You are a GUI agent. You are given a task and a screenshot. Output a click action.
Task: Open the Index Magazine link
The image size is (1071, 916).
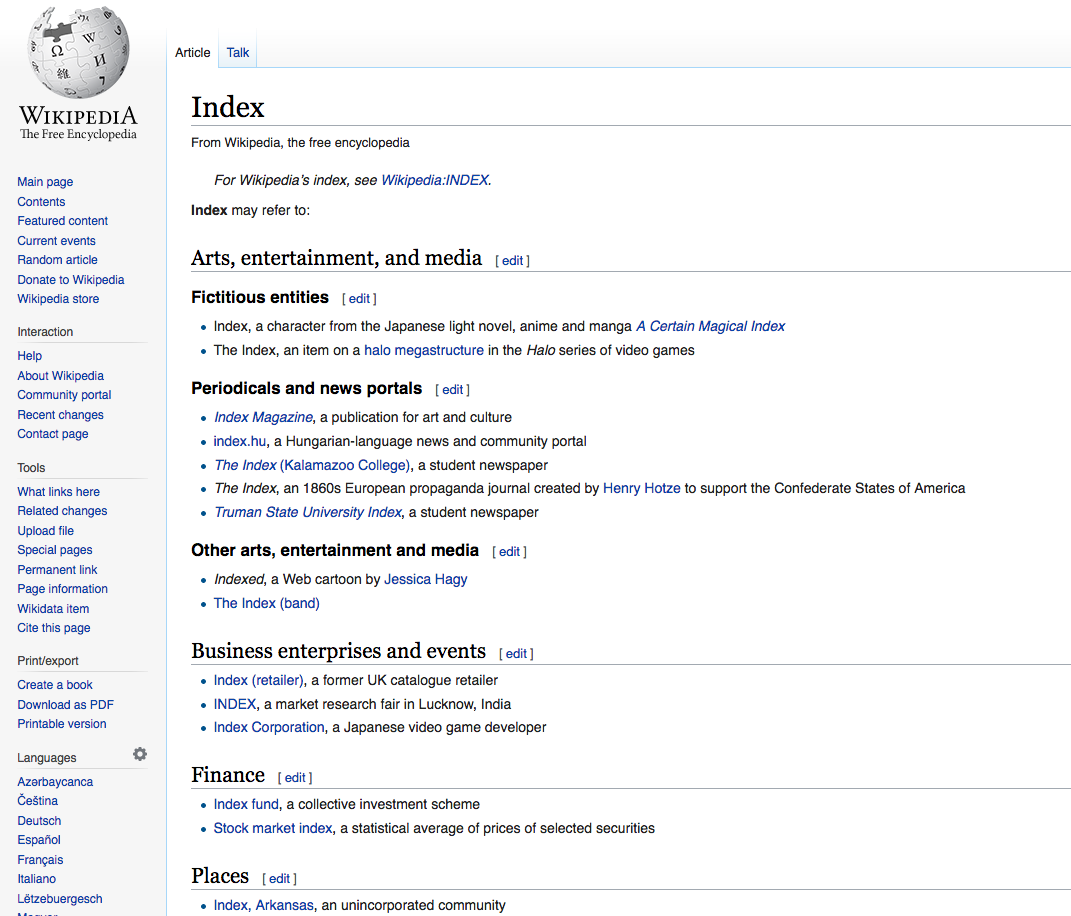coord(263,417)
